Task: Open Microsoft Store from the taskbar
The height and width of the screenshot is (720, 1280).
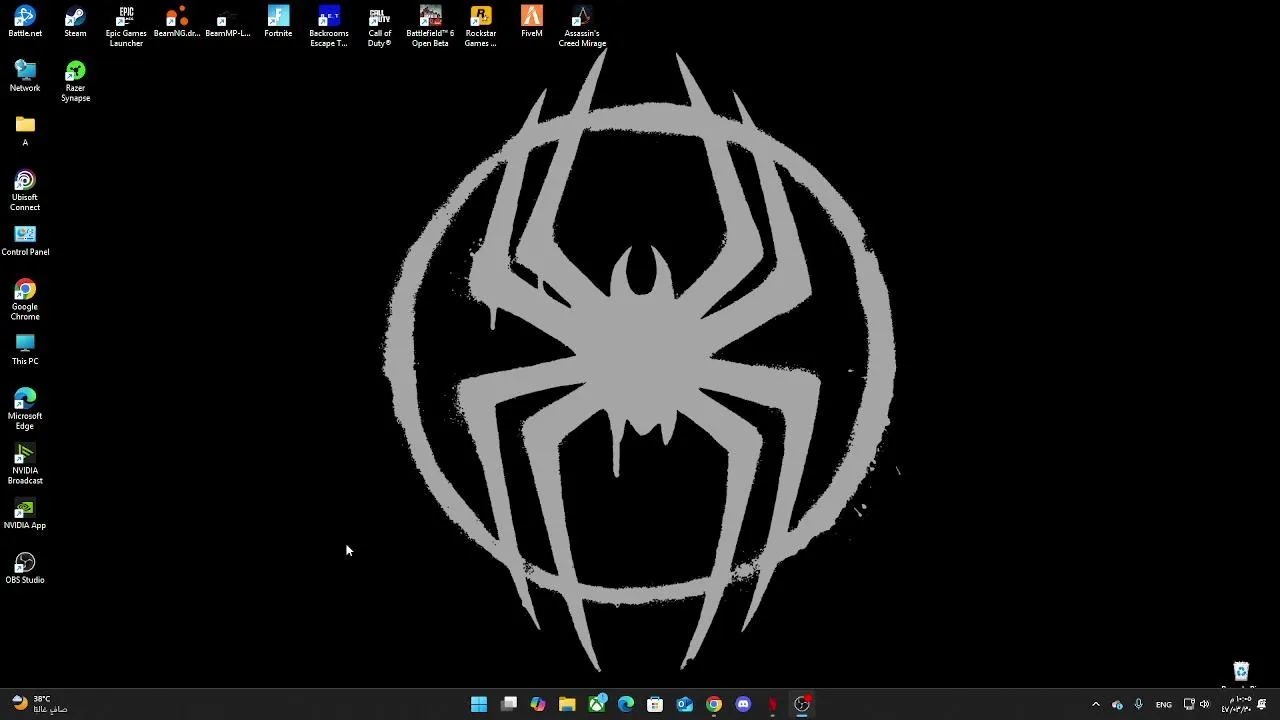Action: [x=655, y=704]
